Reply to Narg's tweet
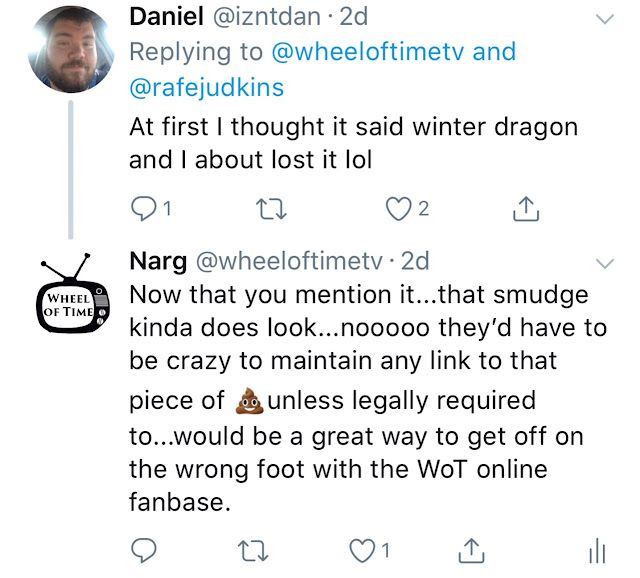The width and height of the screenshot is (640, 578). [x=145, y=550]
